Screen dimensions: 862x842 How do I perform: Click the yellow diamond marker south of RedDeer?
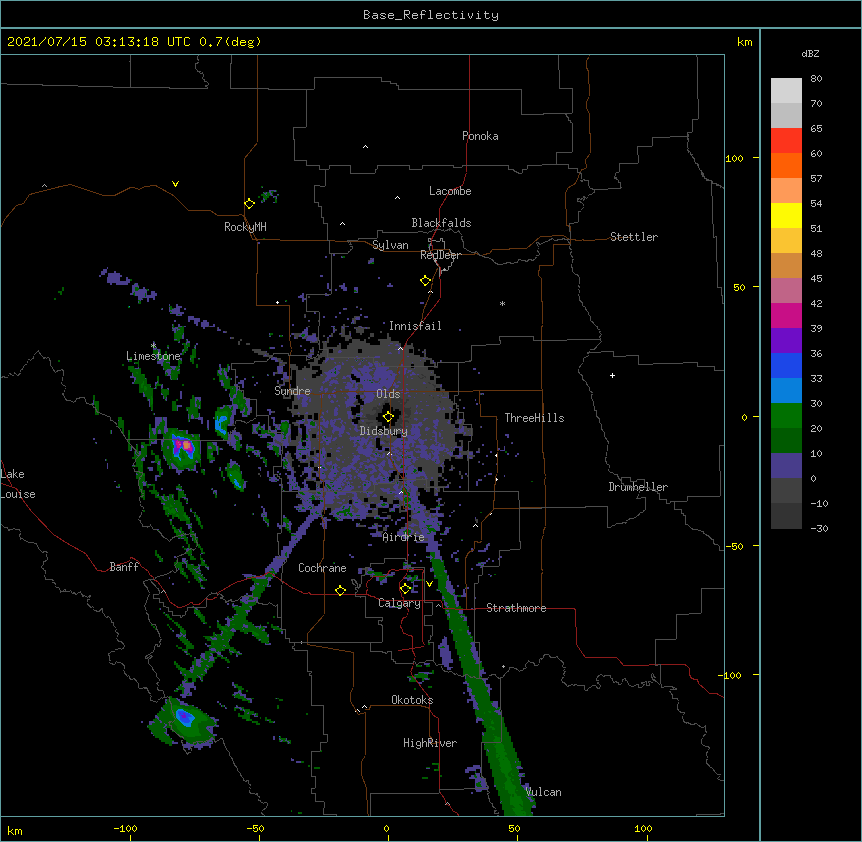(426, 281)
